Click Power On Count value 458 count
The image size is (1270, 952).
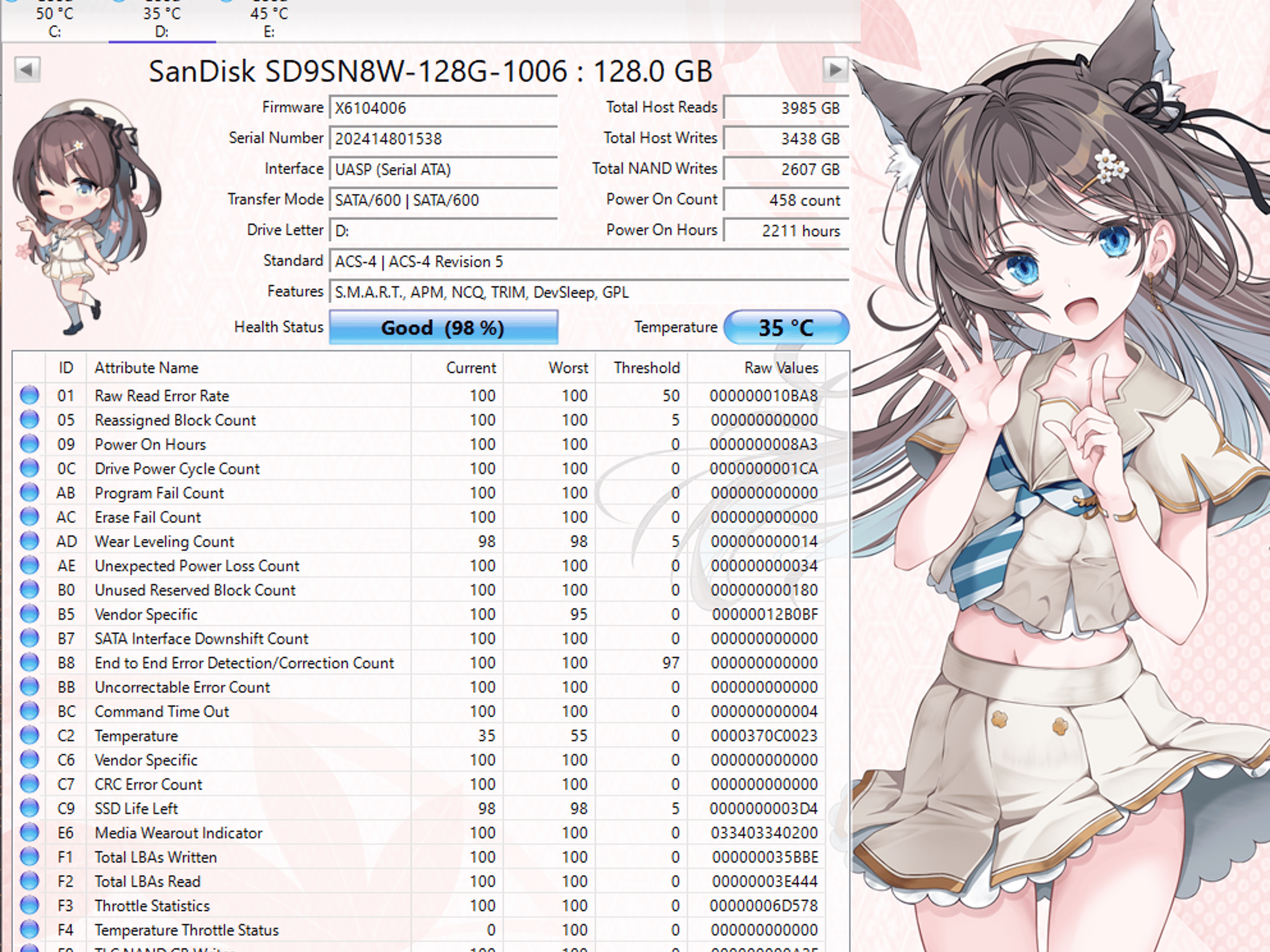[x=786, y=200]
